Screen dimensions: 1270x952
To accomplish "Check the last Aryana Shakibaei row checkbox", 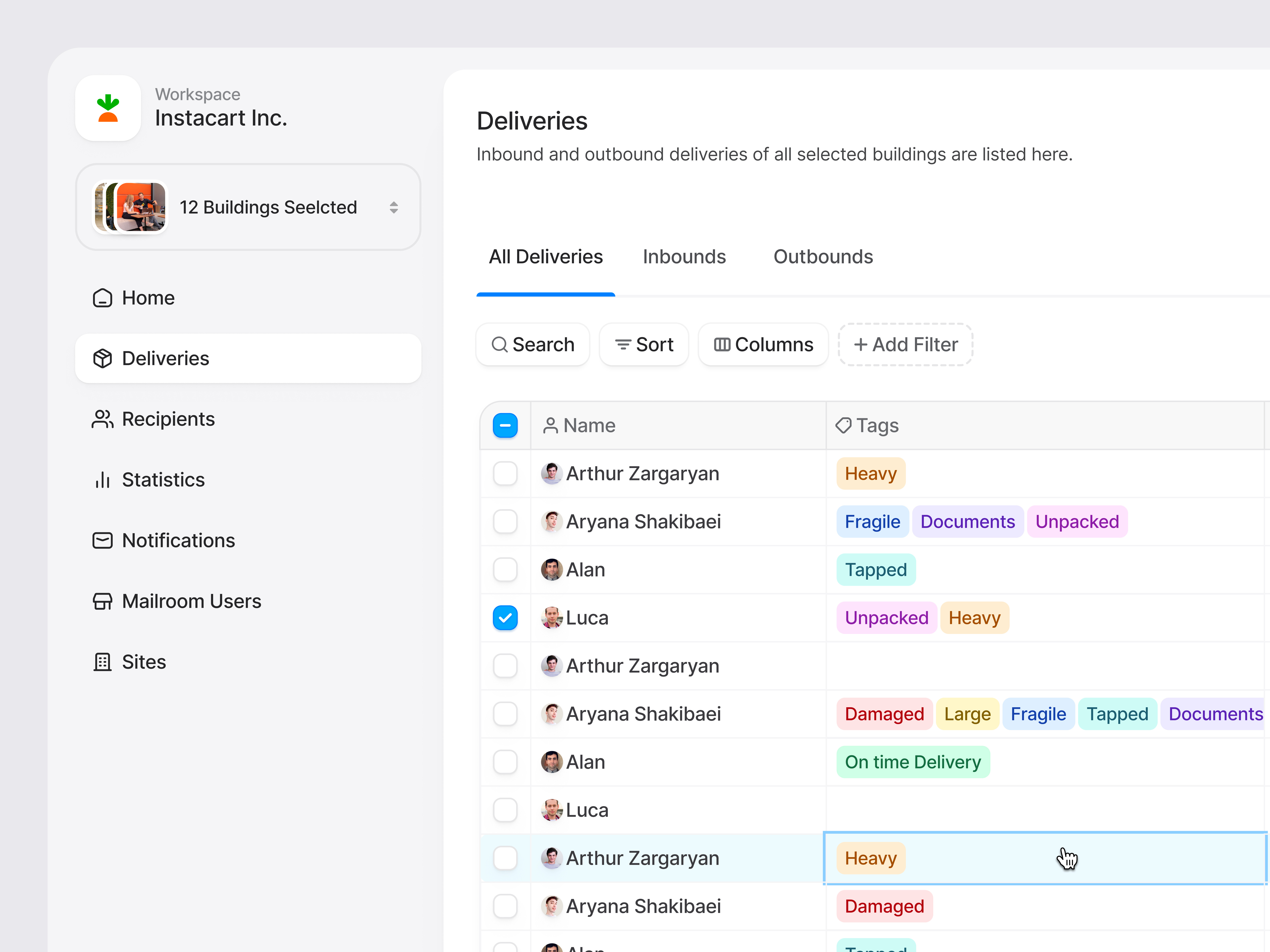I will click(505, 907).
